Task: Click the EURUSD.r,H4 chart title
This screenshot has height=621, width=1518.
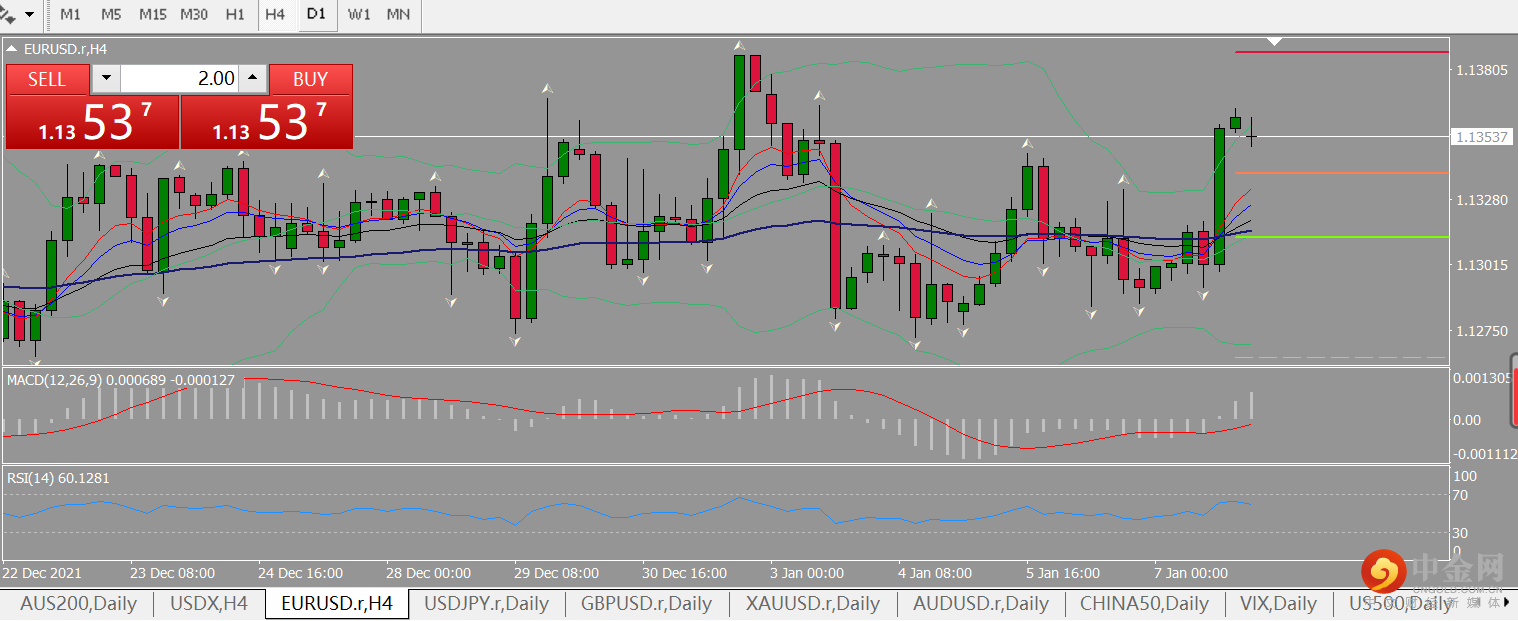Action: pos(65,48)
